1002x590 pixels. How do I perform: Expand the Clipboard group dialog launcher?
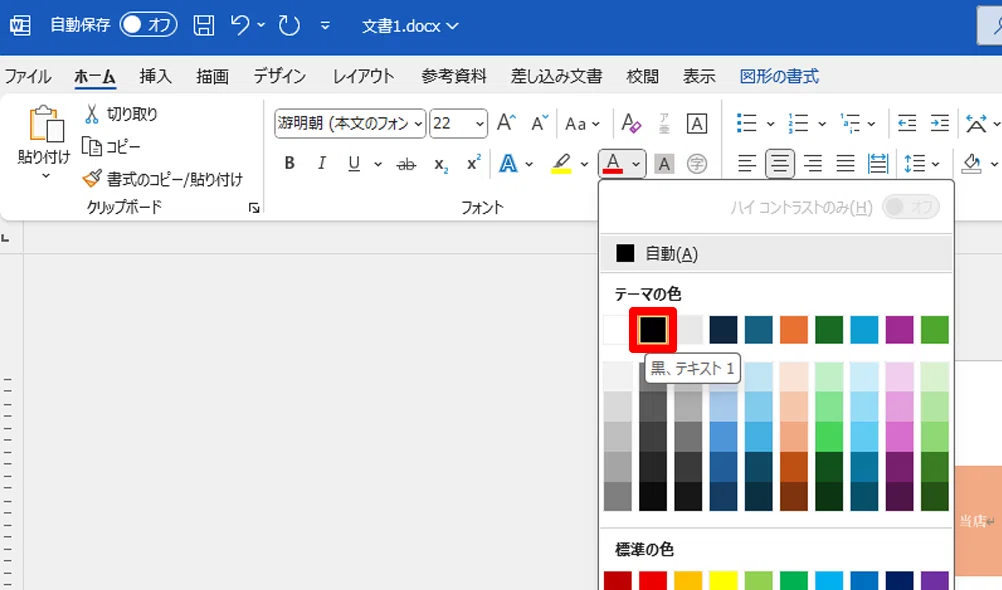[254, 208]
